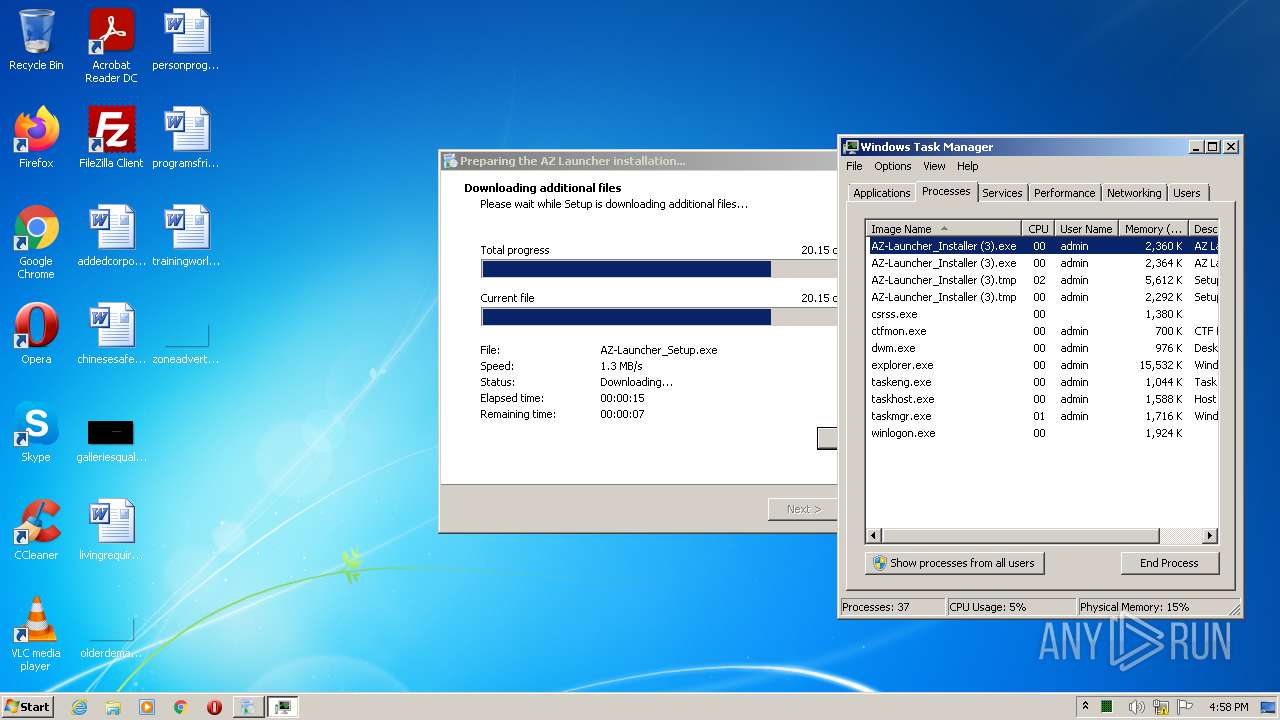Select the chinesesafe… Word document icon
The height and width of the screenshot is (720, 1280).
coord(111,334)
